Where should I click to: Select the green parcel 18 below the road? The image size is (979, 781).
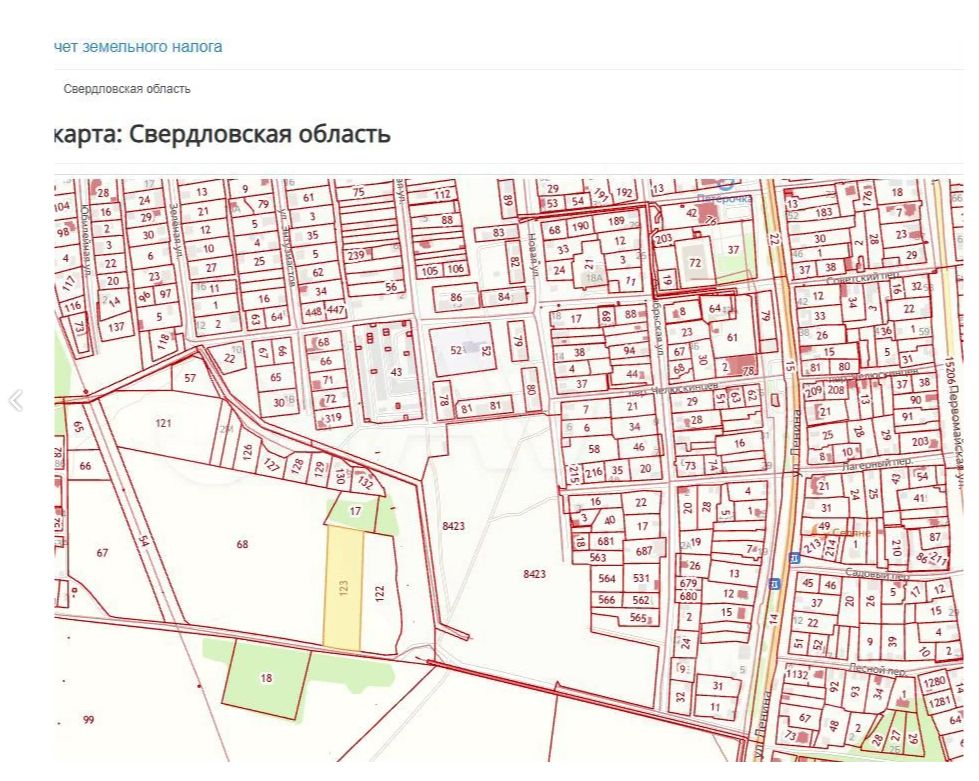(x=267, y=679)
